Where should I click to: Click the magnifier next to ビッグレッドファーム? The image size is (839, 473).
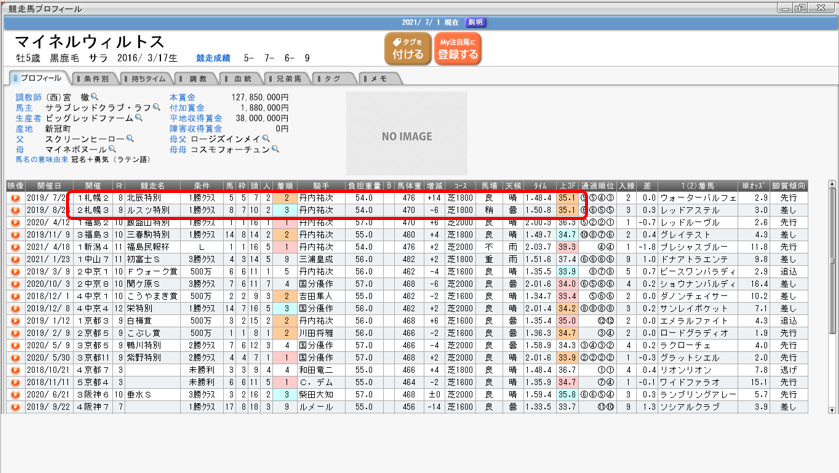point(139,118)
